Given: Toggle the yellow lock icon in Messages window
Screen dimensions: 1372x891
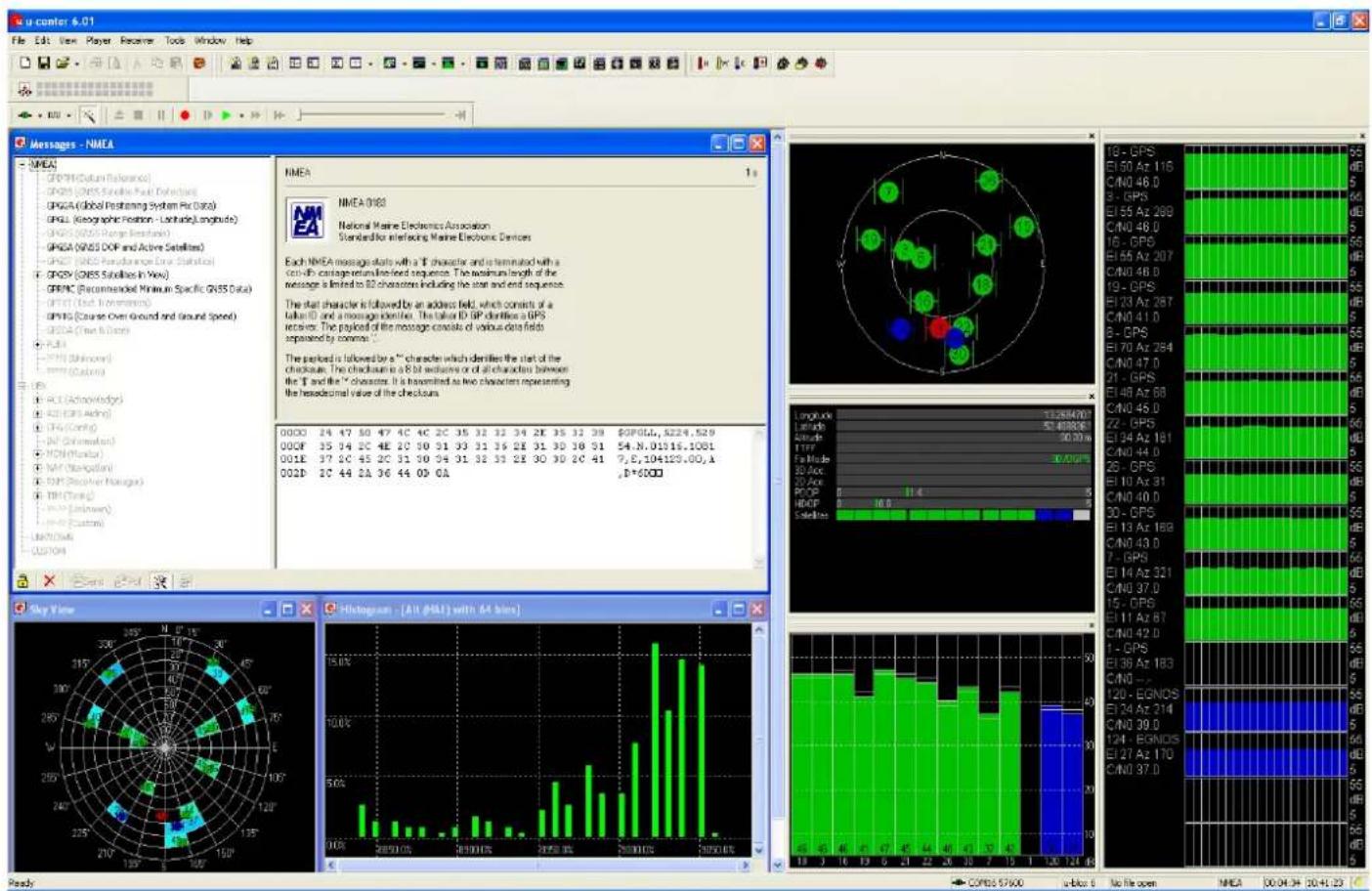Looking at the screenshot, I should (x=22, y=581).
